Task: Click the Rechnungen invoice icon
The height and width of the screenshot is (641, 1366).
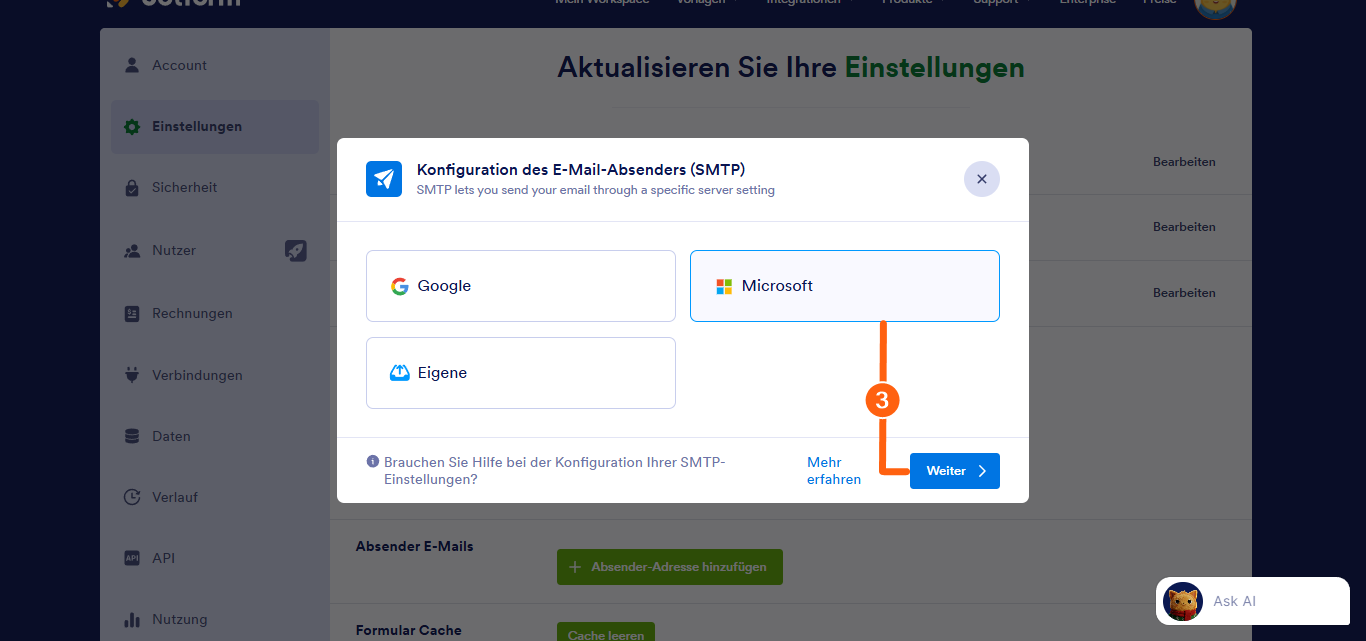Action: point(131,313)
